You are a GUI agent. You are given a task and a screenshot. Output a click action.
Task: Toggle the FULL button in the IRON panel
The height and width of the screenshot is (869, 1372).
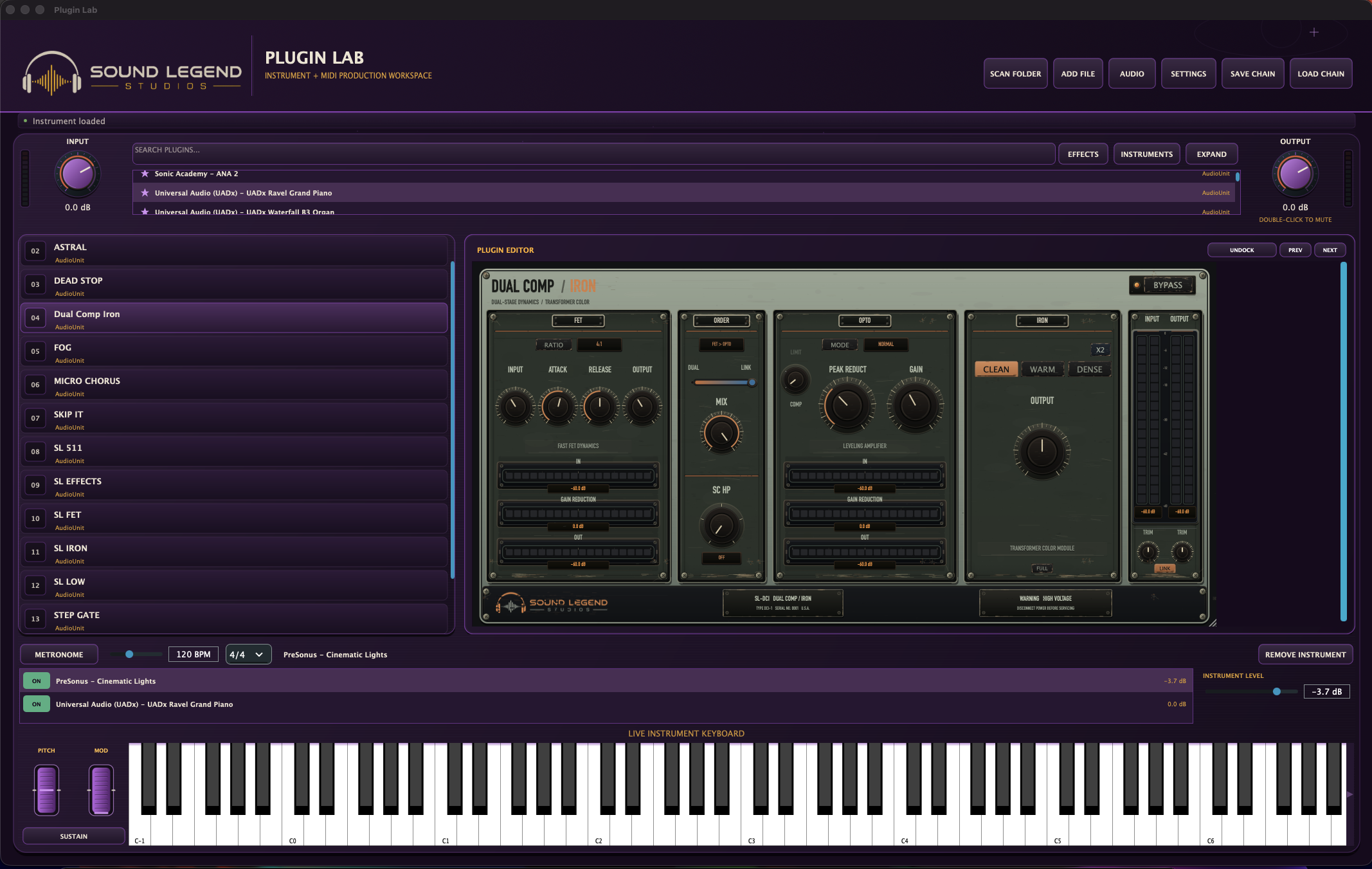(1042, 569)
